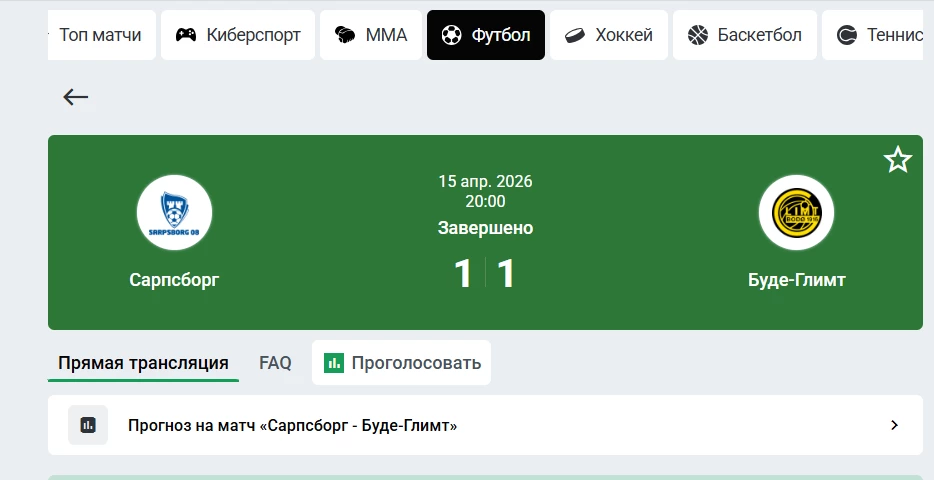Select the Футбол sport tab

coord(486,35)
